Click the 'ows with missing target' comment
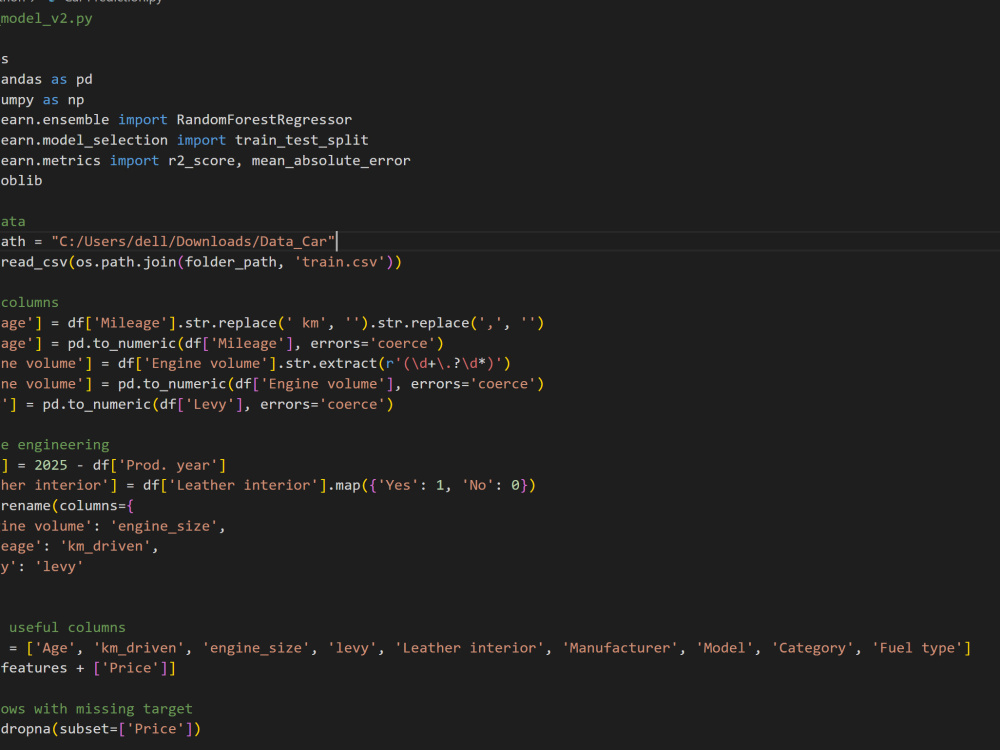The image size is (1000, 750). click(96, 709)
